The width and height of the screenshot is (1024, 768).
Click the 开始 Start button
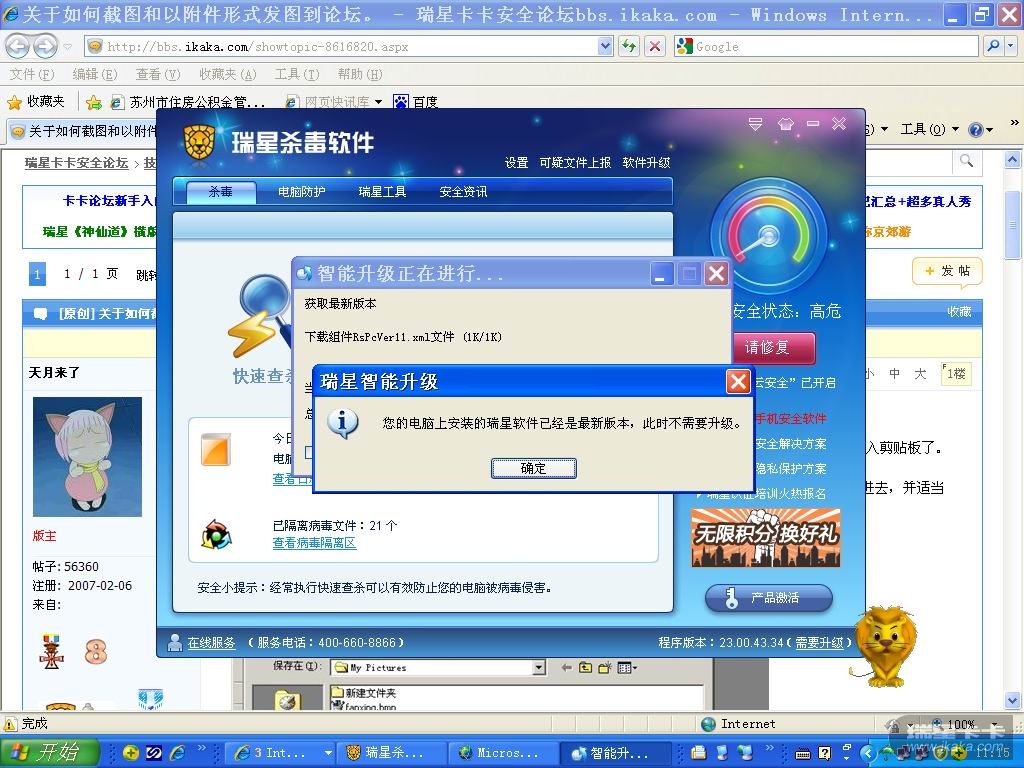(50, 753)
